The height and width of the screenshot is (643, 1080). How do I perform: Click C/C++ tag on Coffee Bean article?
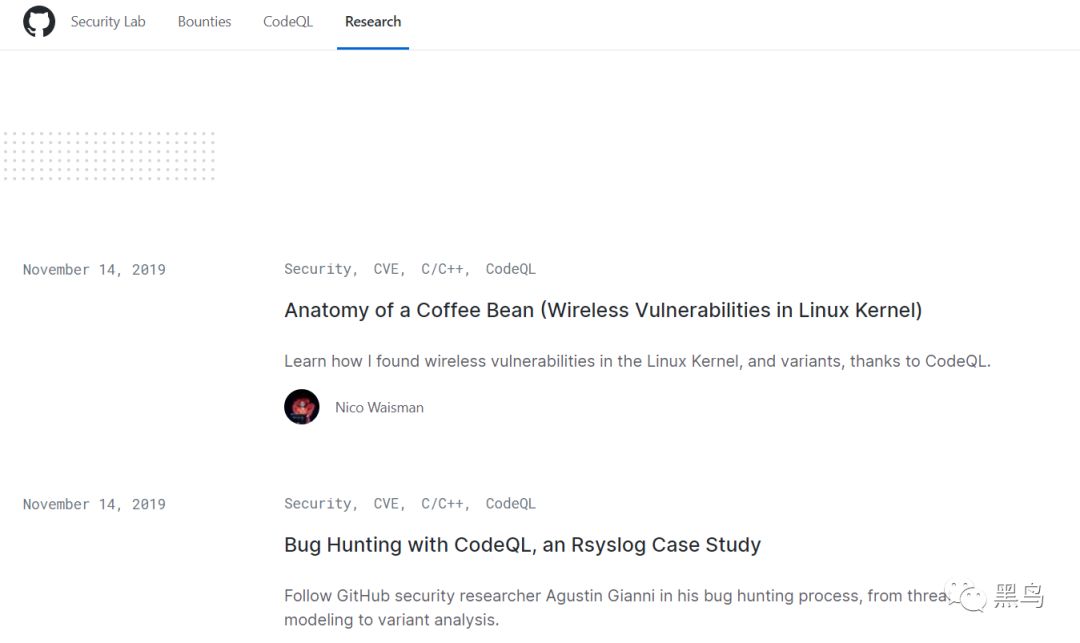pyautogui.click(x=442, y=269)
